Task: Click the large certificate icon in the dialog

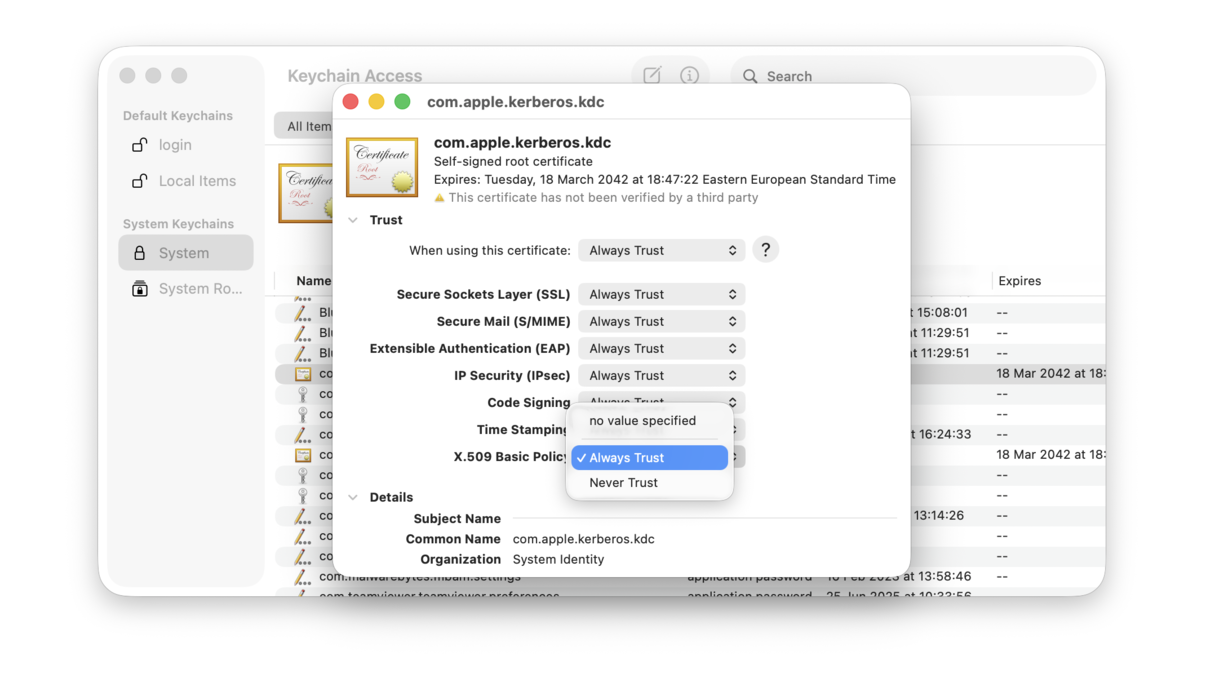Action: tap(382, 167)
